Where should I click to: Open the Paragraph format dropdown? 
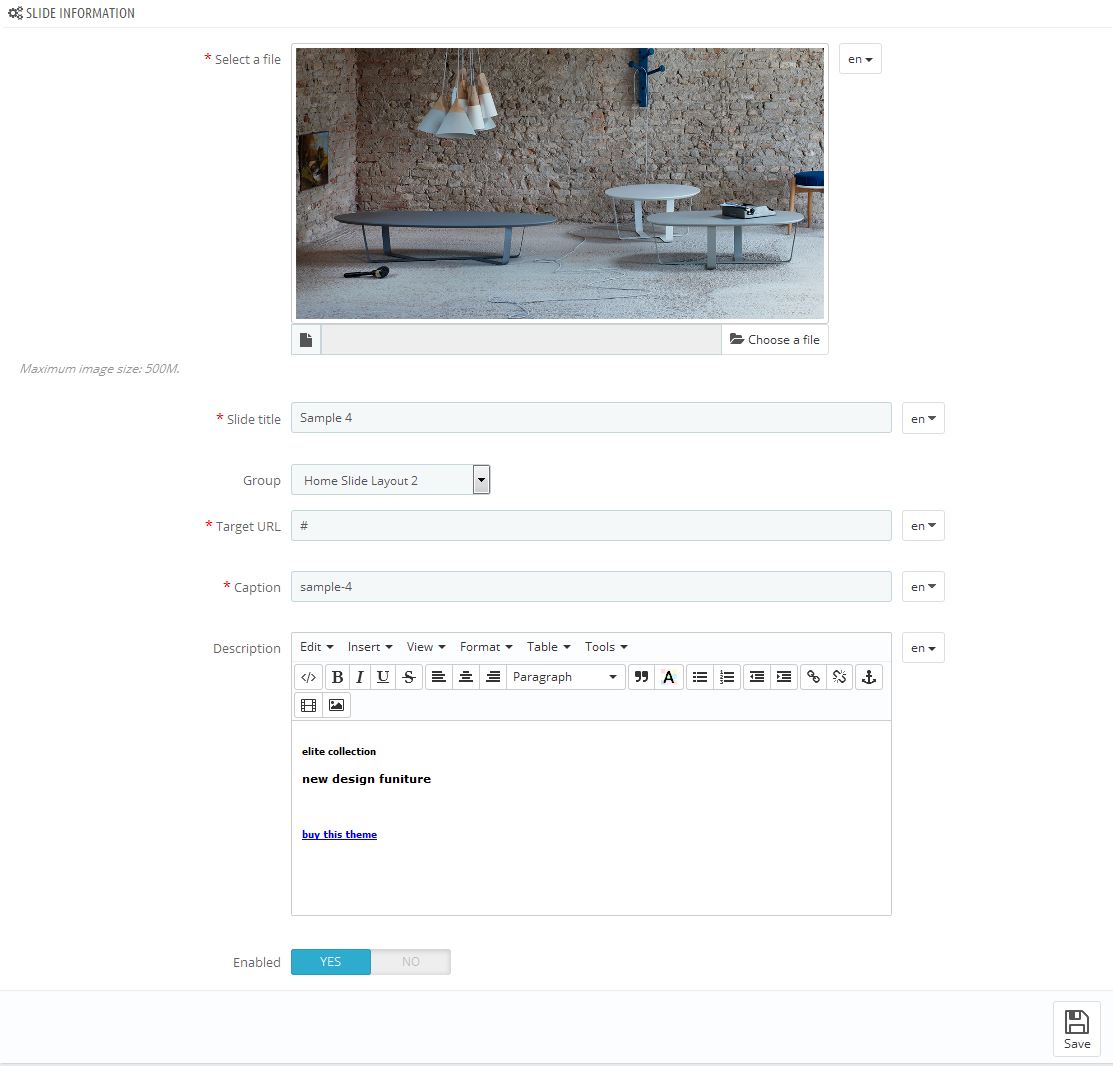tap(566, 677)
